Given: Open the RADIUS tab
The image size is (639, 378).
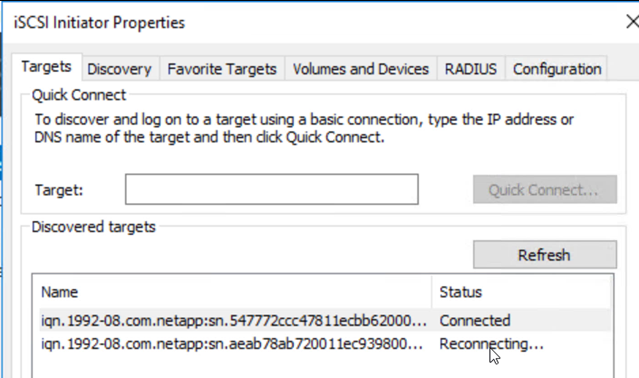Looking at the screenshot, I should (471, 69).
